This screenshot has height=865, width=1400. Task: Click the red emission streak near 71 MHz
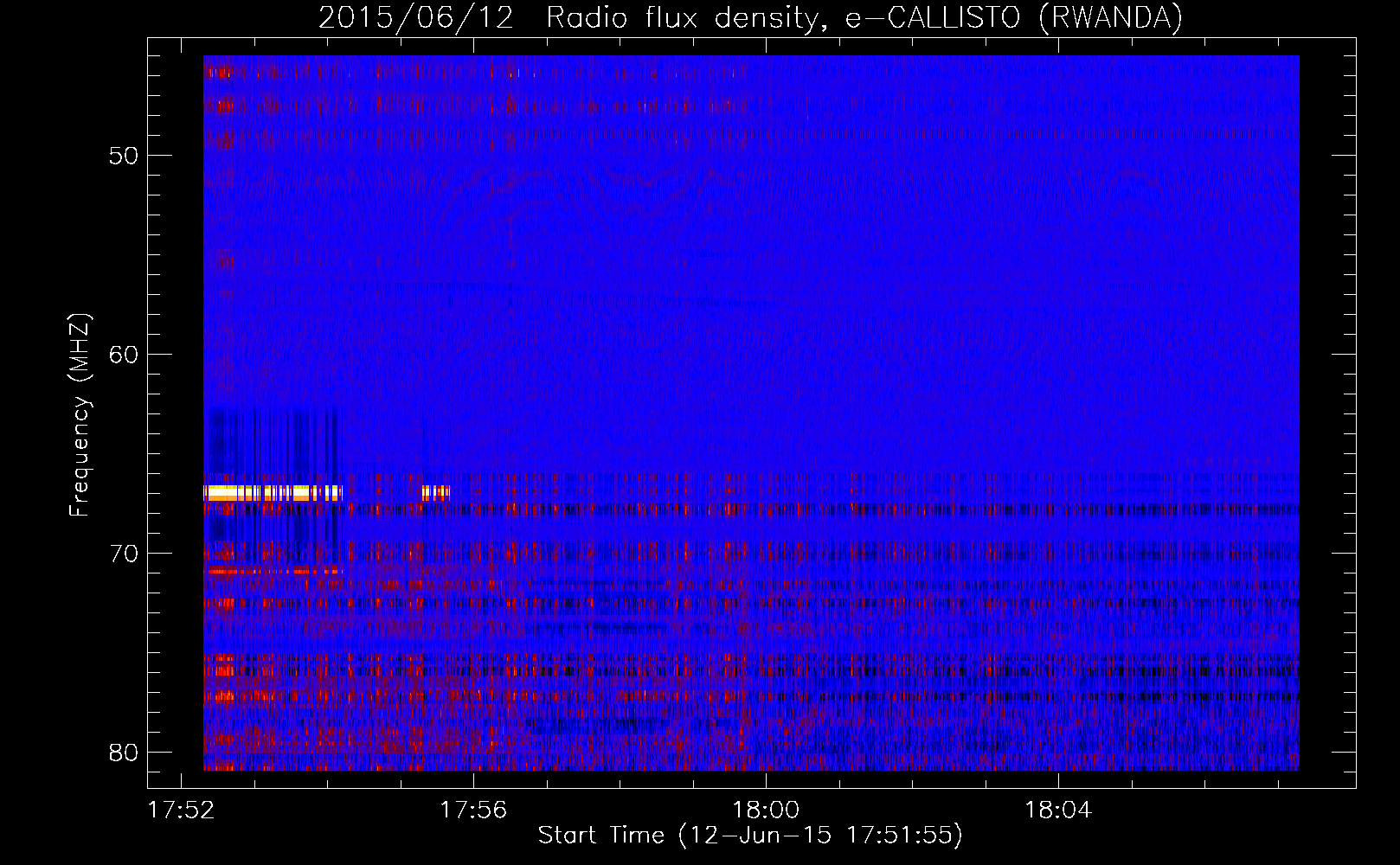[273, 571]
